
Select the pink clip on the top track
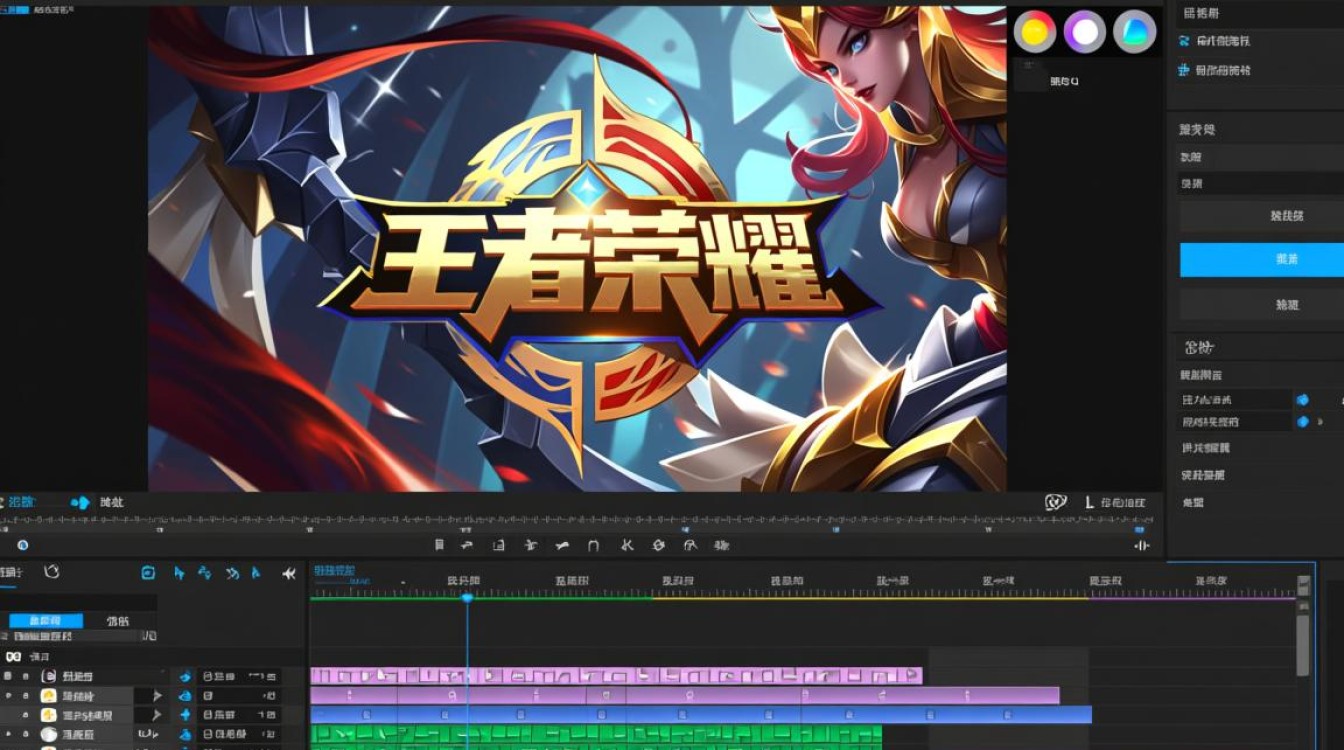click(x=616, y=676)
